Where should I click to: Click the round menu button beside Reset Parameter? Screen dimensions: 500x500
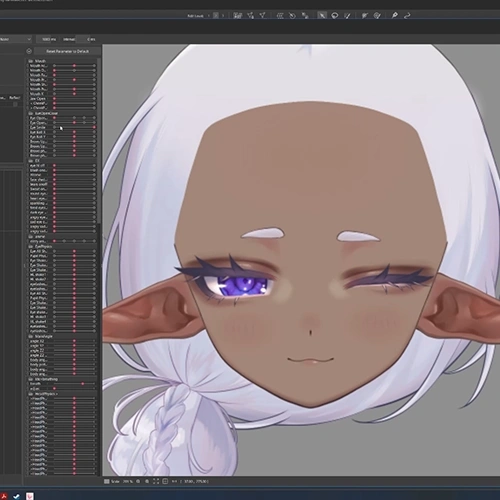(29, 51)
